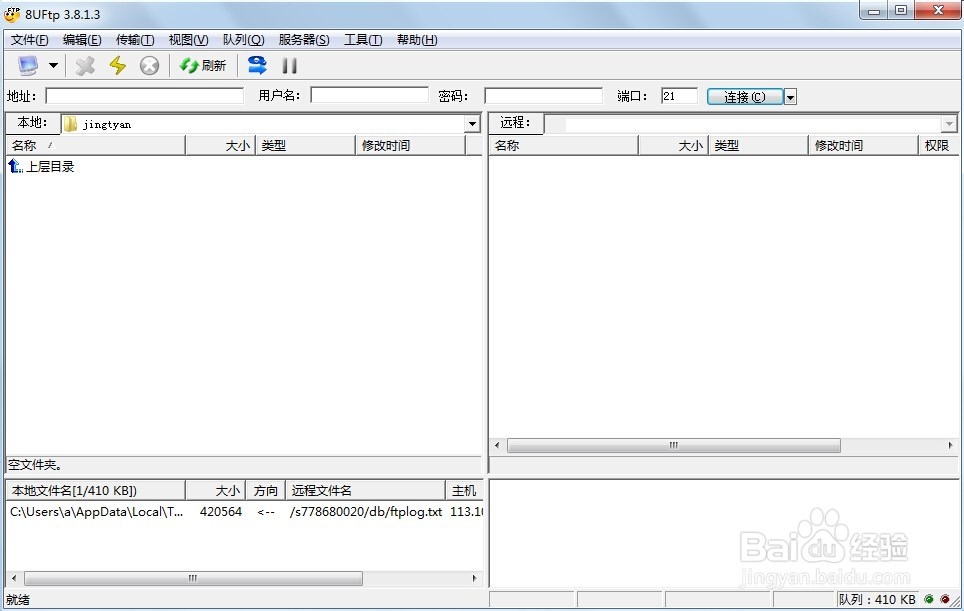Click the green status indicator in status bar
Screen dimensions: 964x611
(929, 599)
